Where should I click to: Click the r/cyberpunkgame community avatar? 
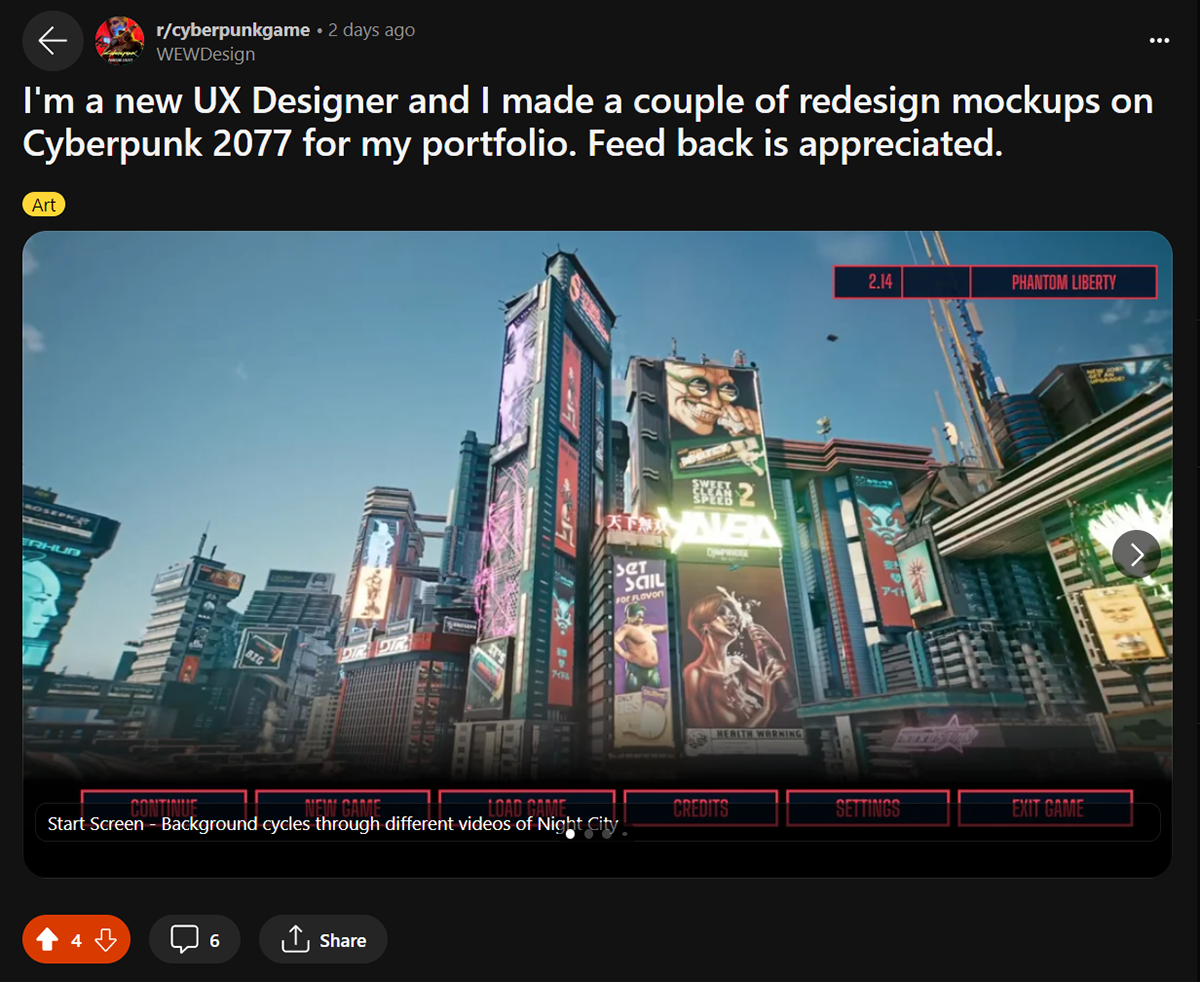119,40
